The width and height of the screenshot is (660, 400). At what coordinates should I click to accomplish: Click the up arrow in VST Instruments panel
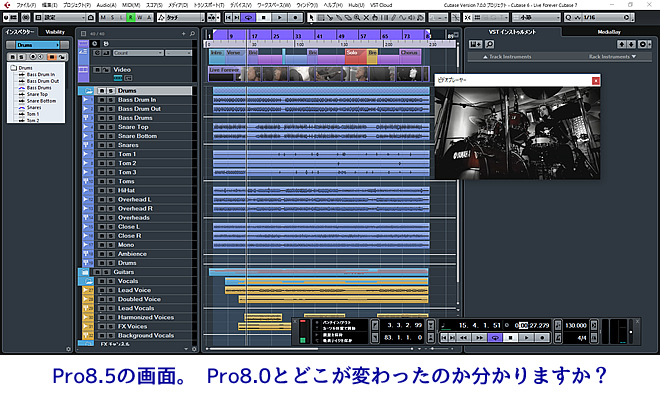tap(621, 44)
